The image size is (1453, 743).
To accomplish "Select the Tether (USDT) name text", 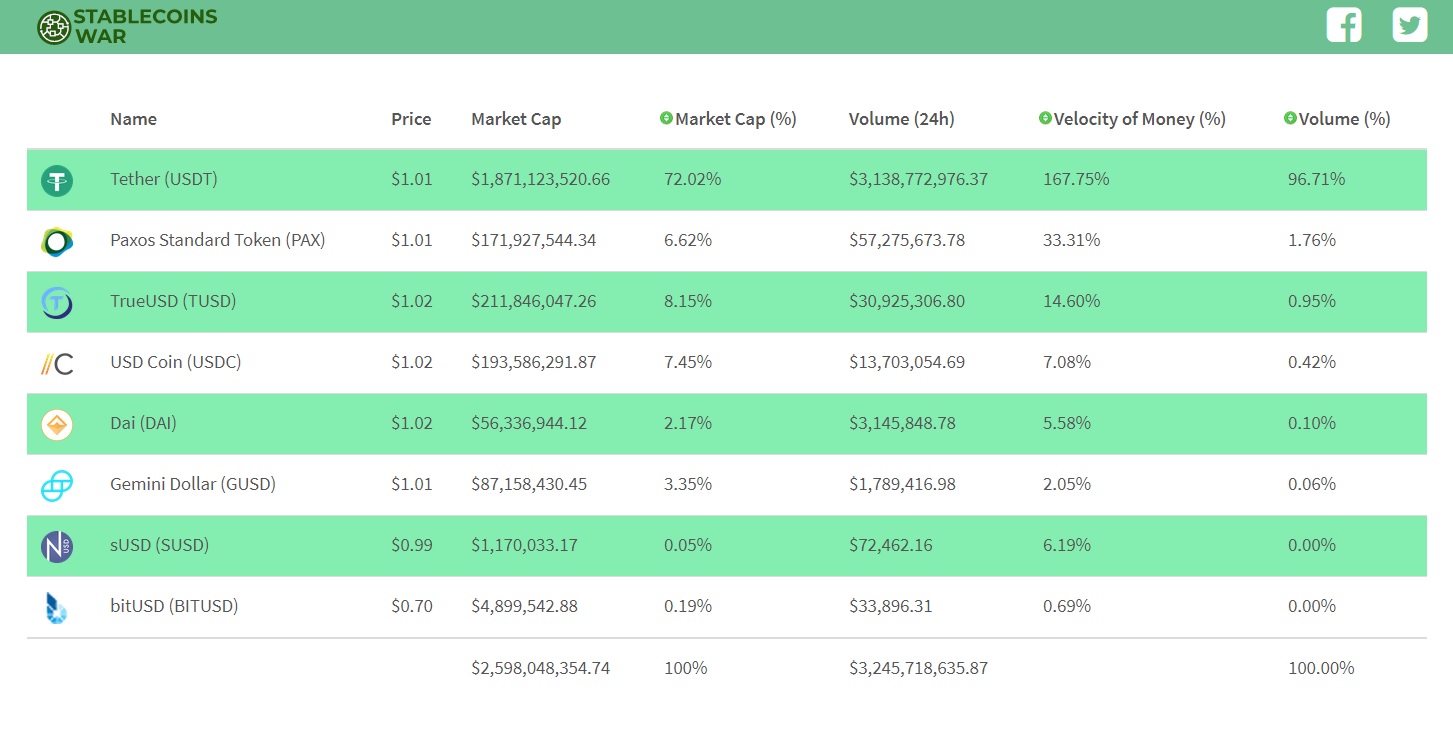I will pyautogui.click(x=163, y=180).
